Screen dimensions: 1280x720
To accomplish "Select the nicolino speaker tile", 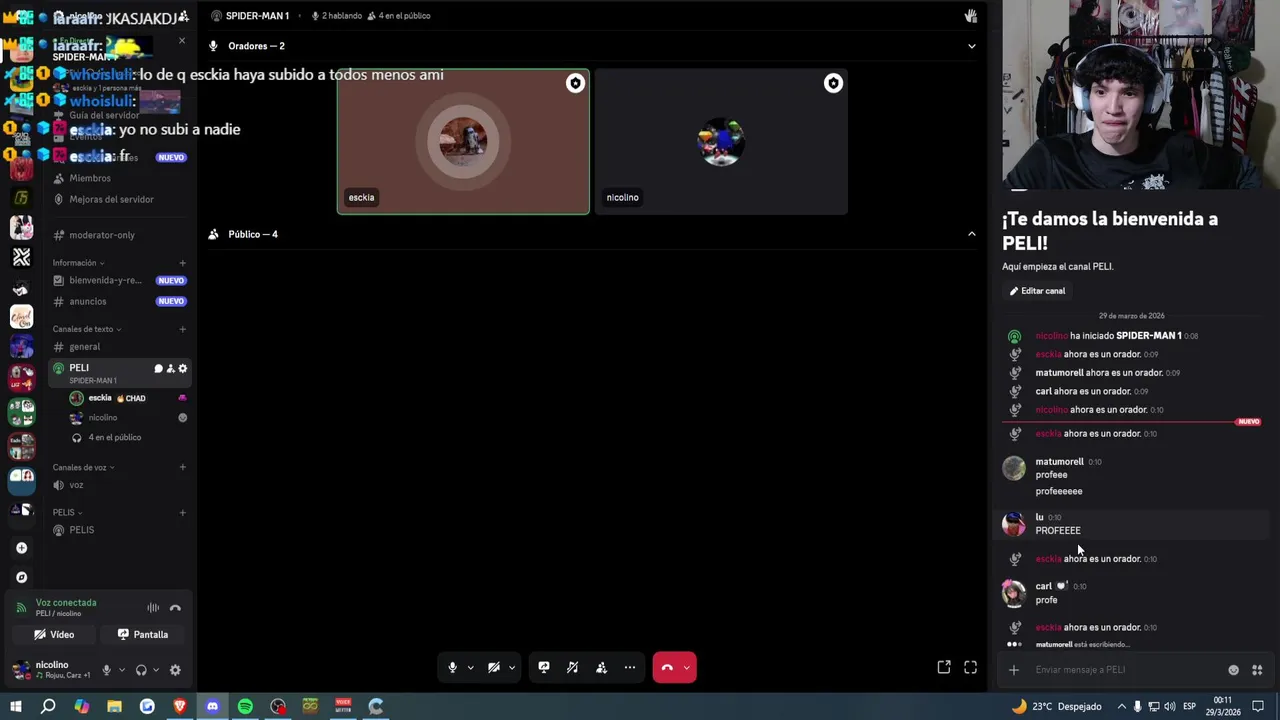I will click(x=721, y=141).
